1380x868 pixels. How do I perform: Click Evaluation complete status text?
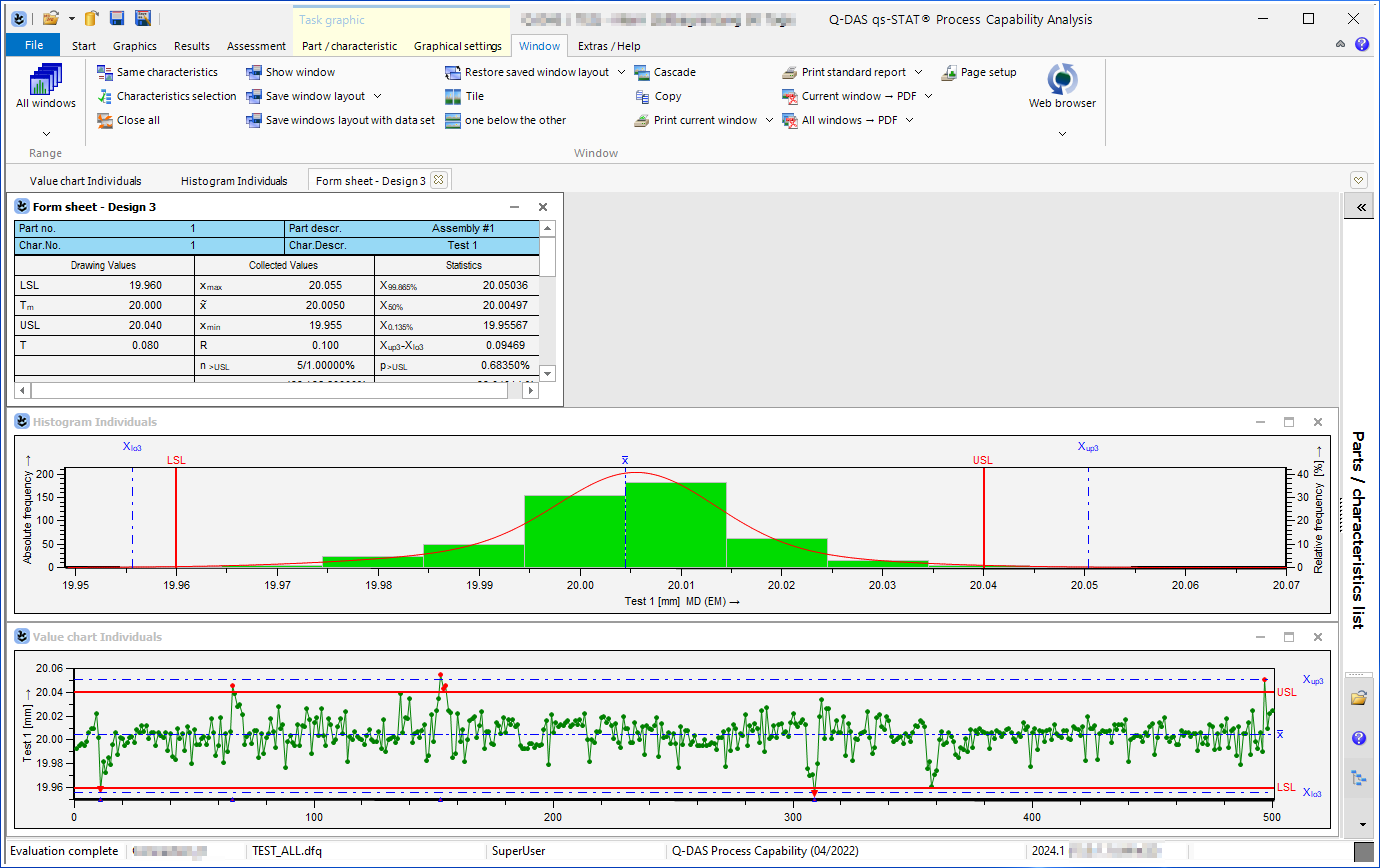tap(63, 852)
